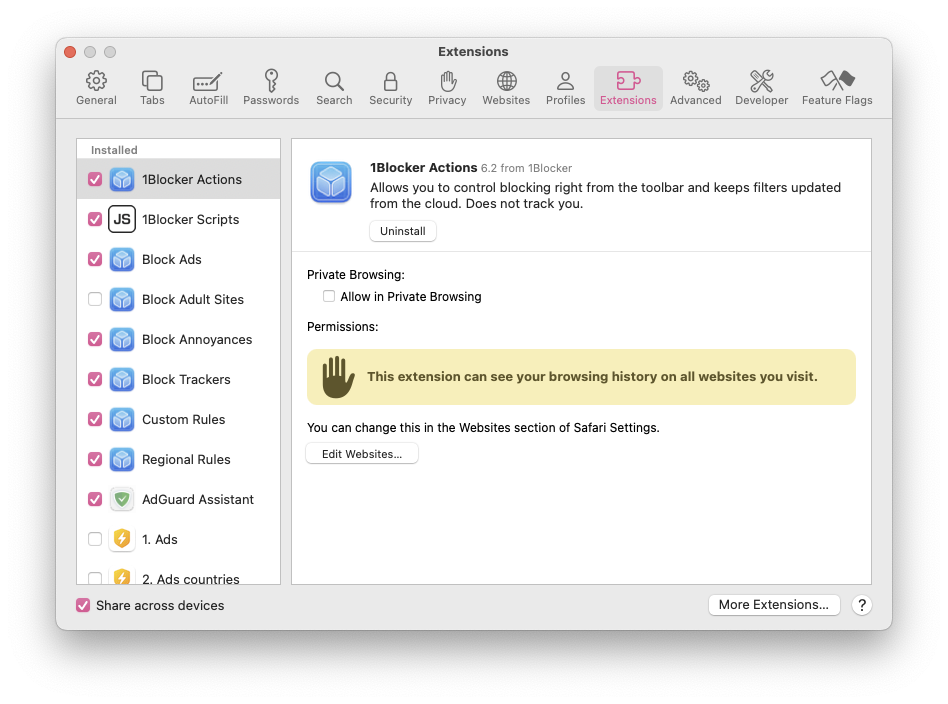This screenshot has height=704, width=948.
Task: Open Websites settings
Action: click(506, 87)
